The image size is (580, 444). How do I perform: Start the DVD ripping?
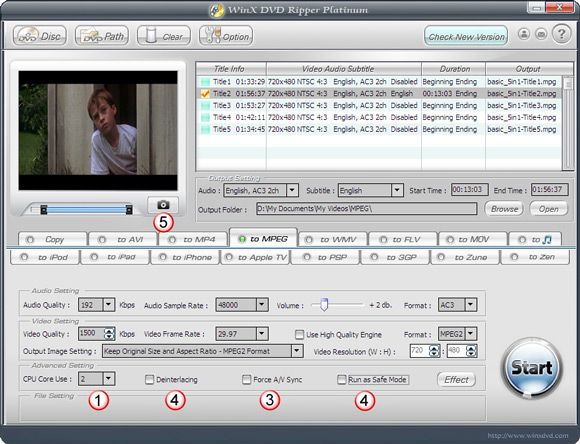point(532,368)
